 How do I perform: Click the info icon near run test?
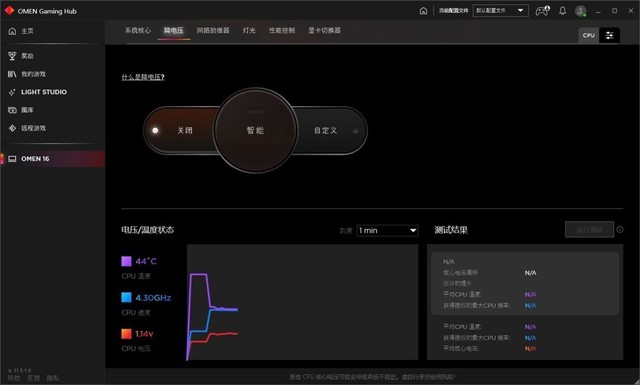(620, 229)
